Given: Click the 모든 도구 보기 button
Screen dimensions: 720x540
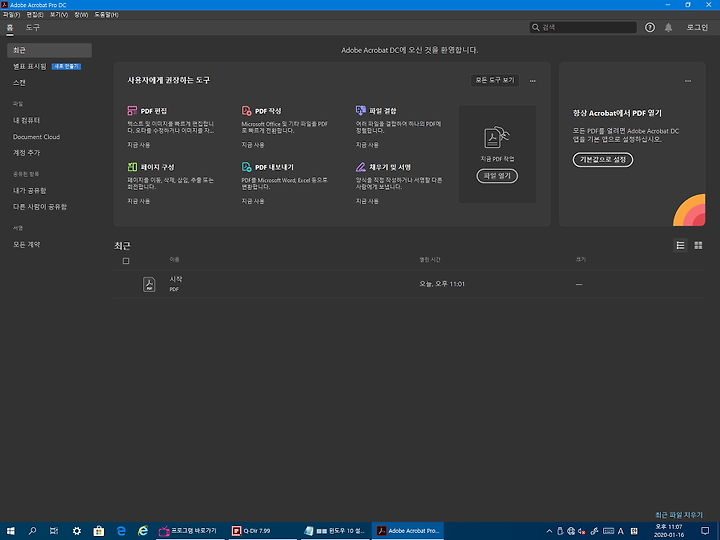Looking at the screenshot, I should (x=495, y=80).
